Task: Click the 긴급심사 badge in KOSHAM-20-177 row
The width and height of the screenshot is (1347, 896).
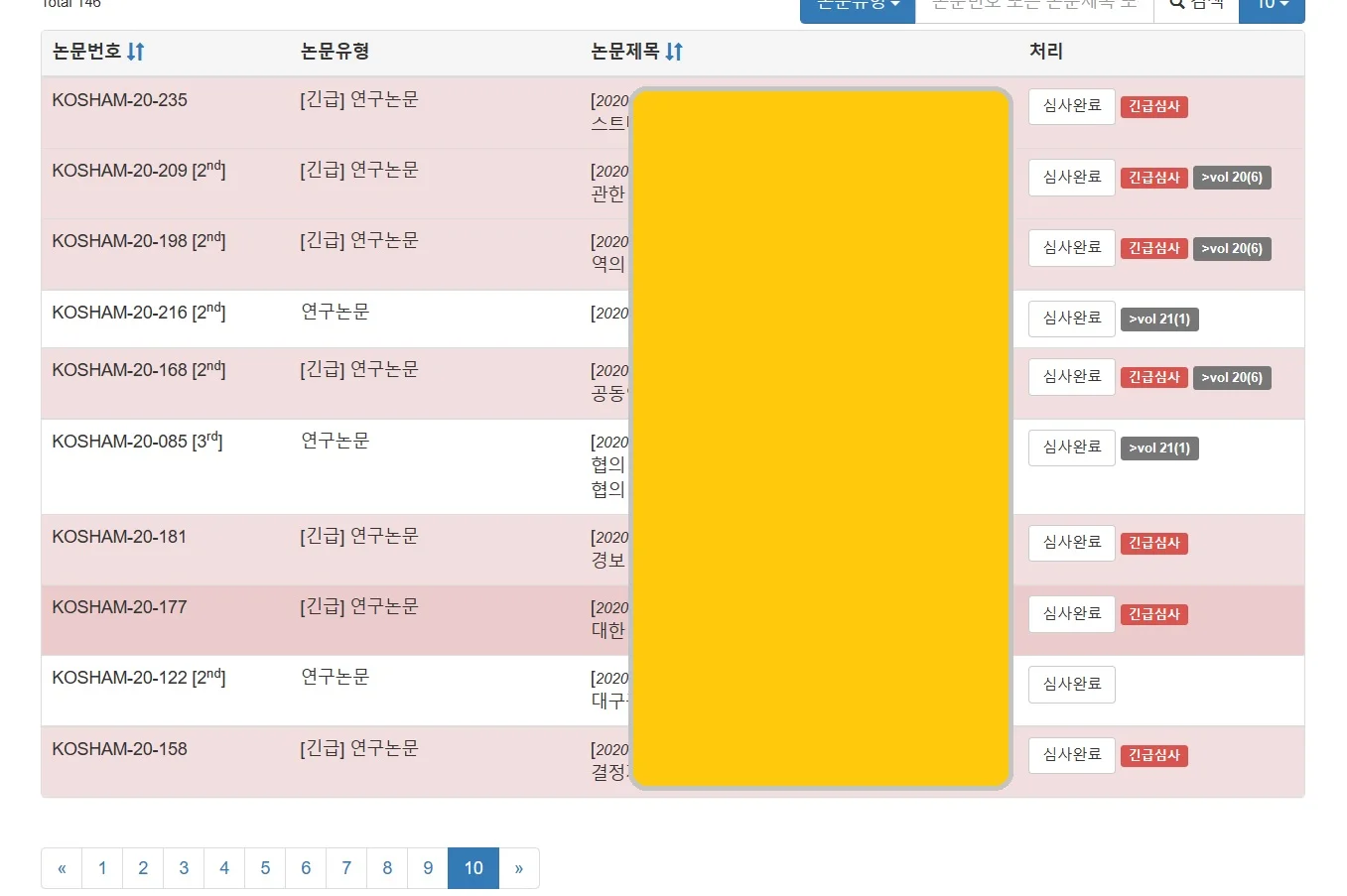Action: click(x=1154, y=614)
